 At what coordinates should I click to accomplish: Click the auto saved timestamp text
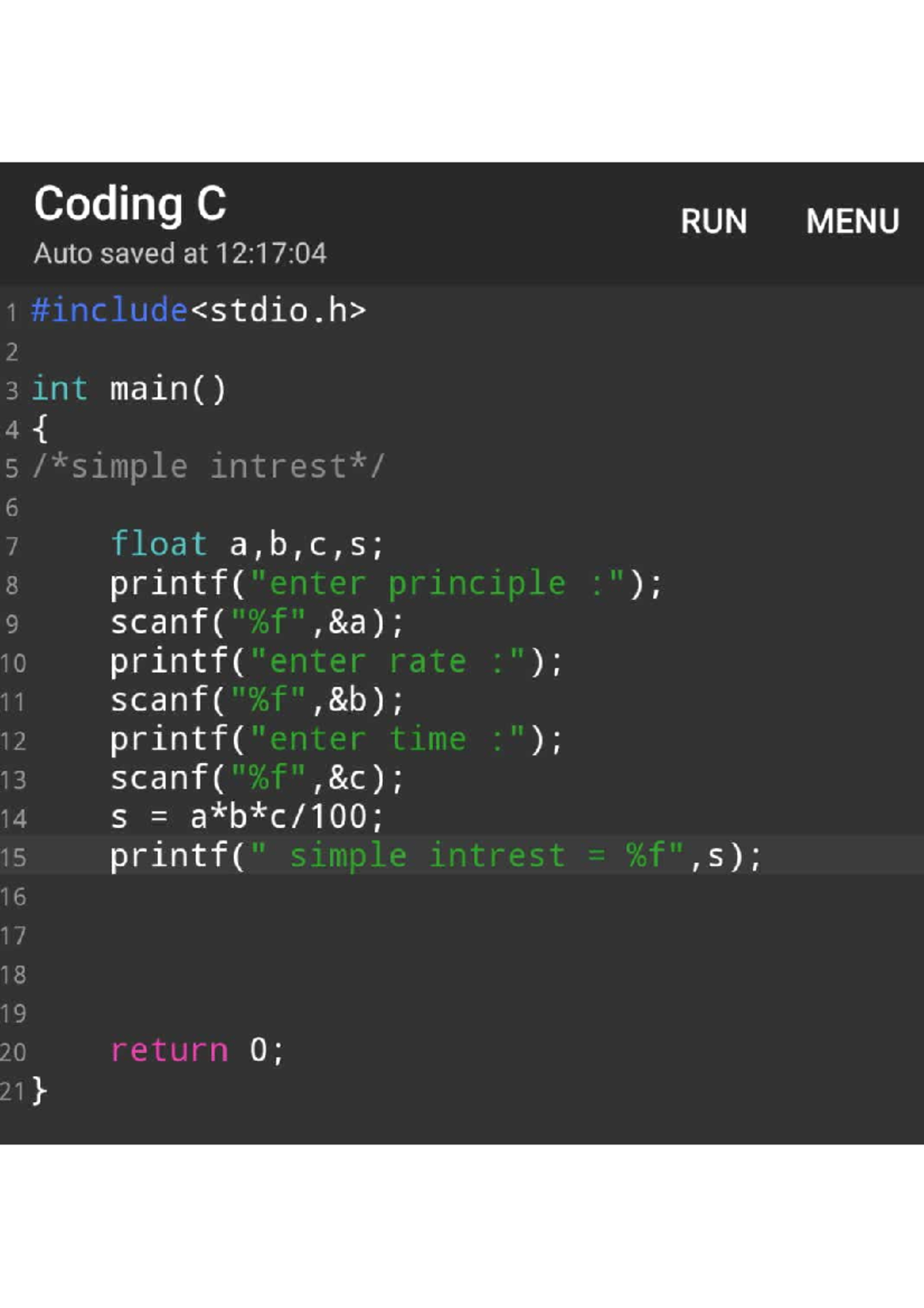coord(180,253)
